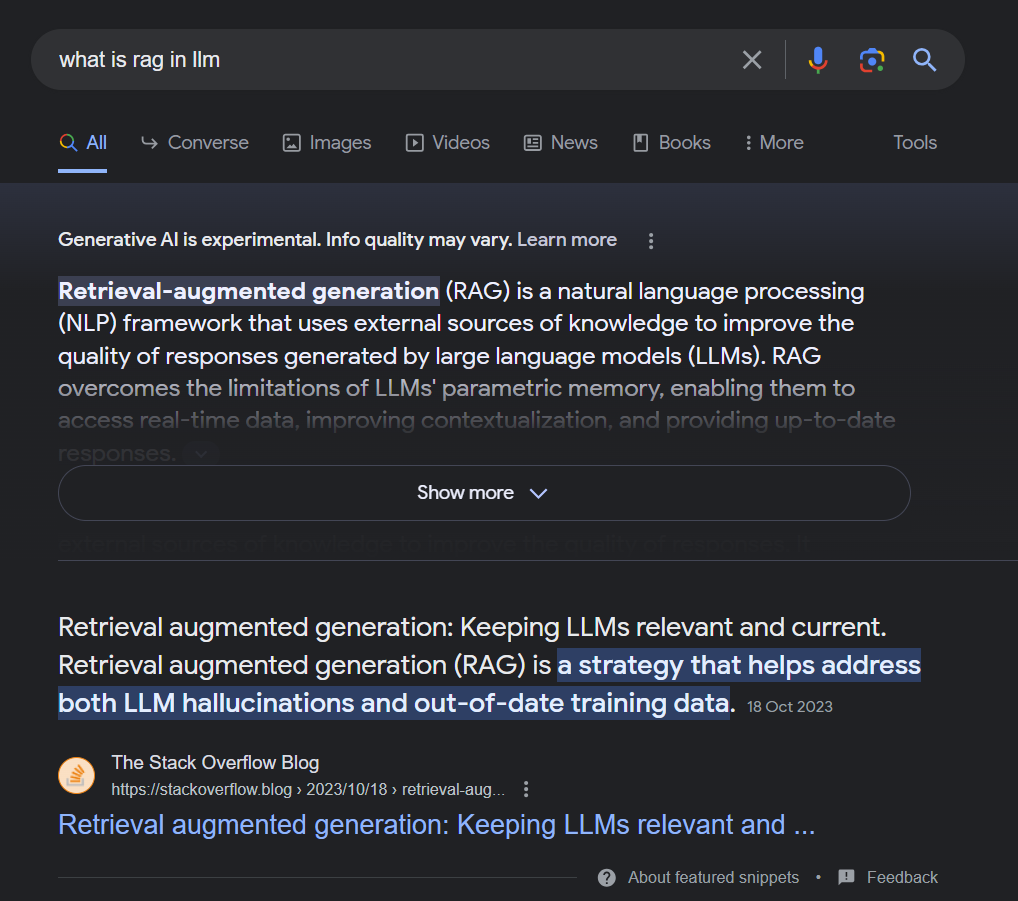The height and width of the screenshot is (901, 1018).
Task: Click the Tools button
Action: coord(915,143)
